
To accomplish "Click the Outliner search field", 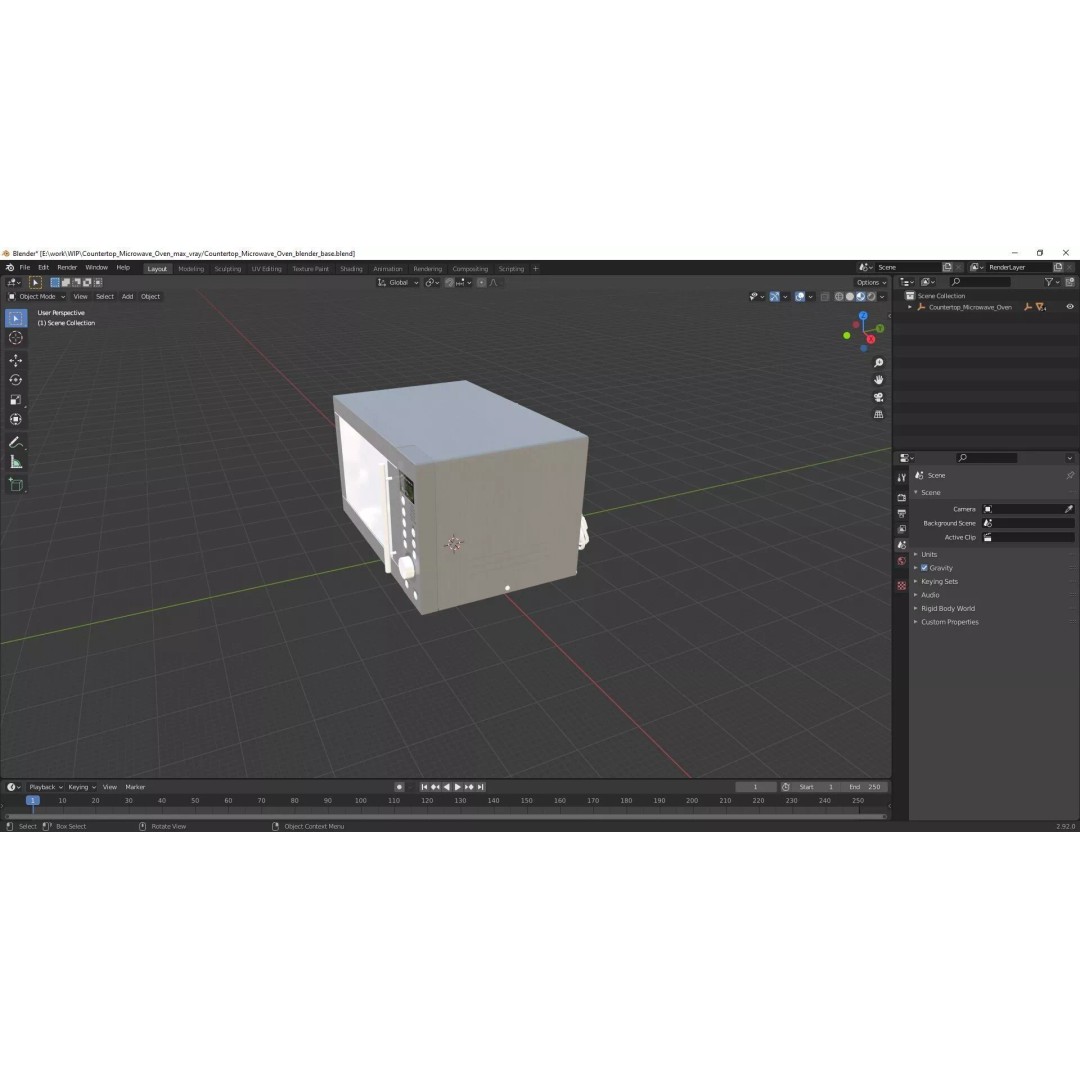I will click(980, 282).
